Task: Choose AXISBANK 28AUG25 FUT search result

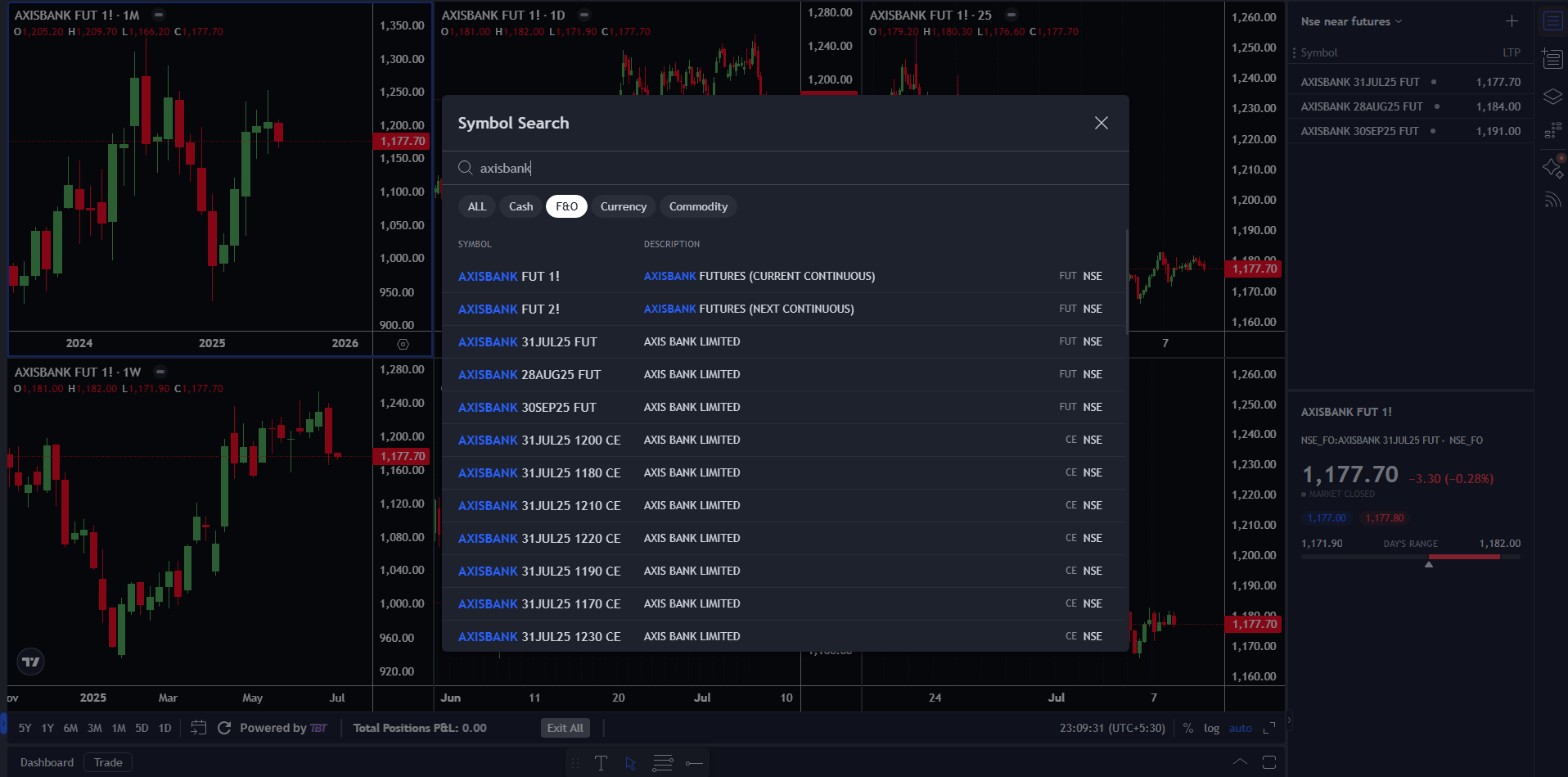Action: pos(784,375)
